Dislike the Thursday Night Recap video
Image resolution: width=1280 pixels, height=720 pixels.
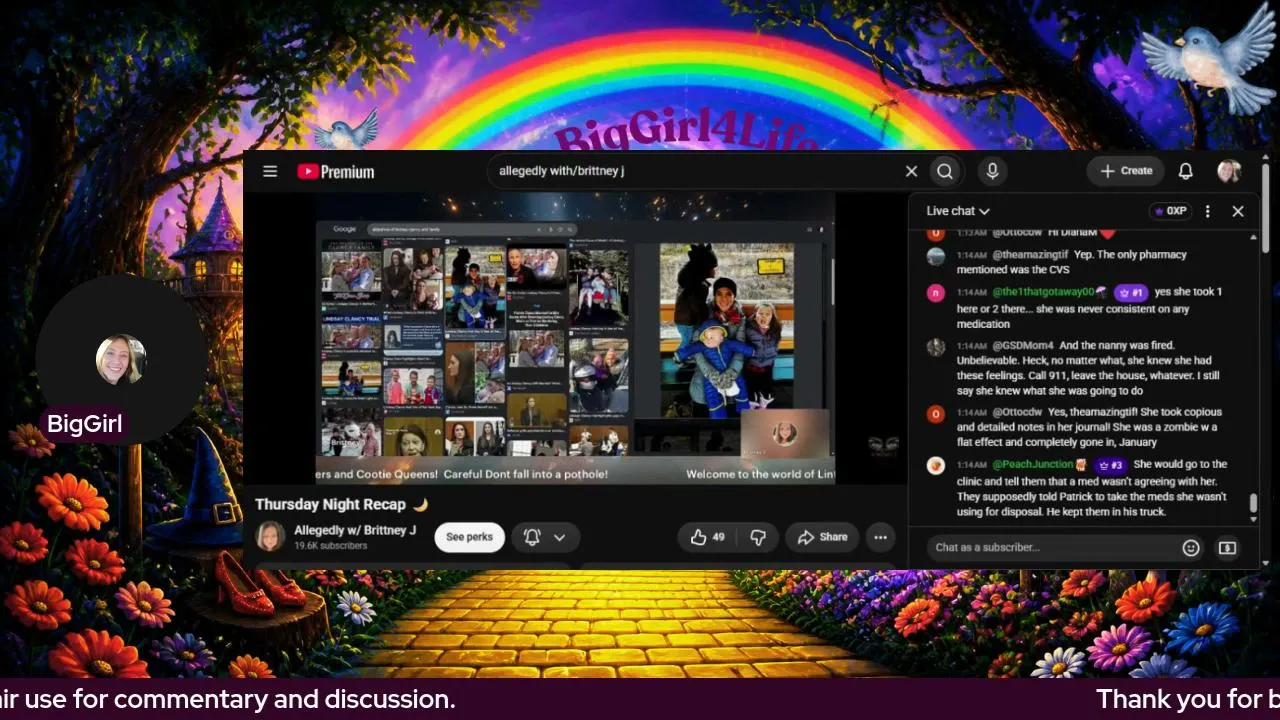758,537
